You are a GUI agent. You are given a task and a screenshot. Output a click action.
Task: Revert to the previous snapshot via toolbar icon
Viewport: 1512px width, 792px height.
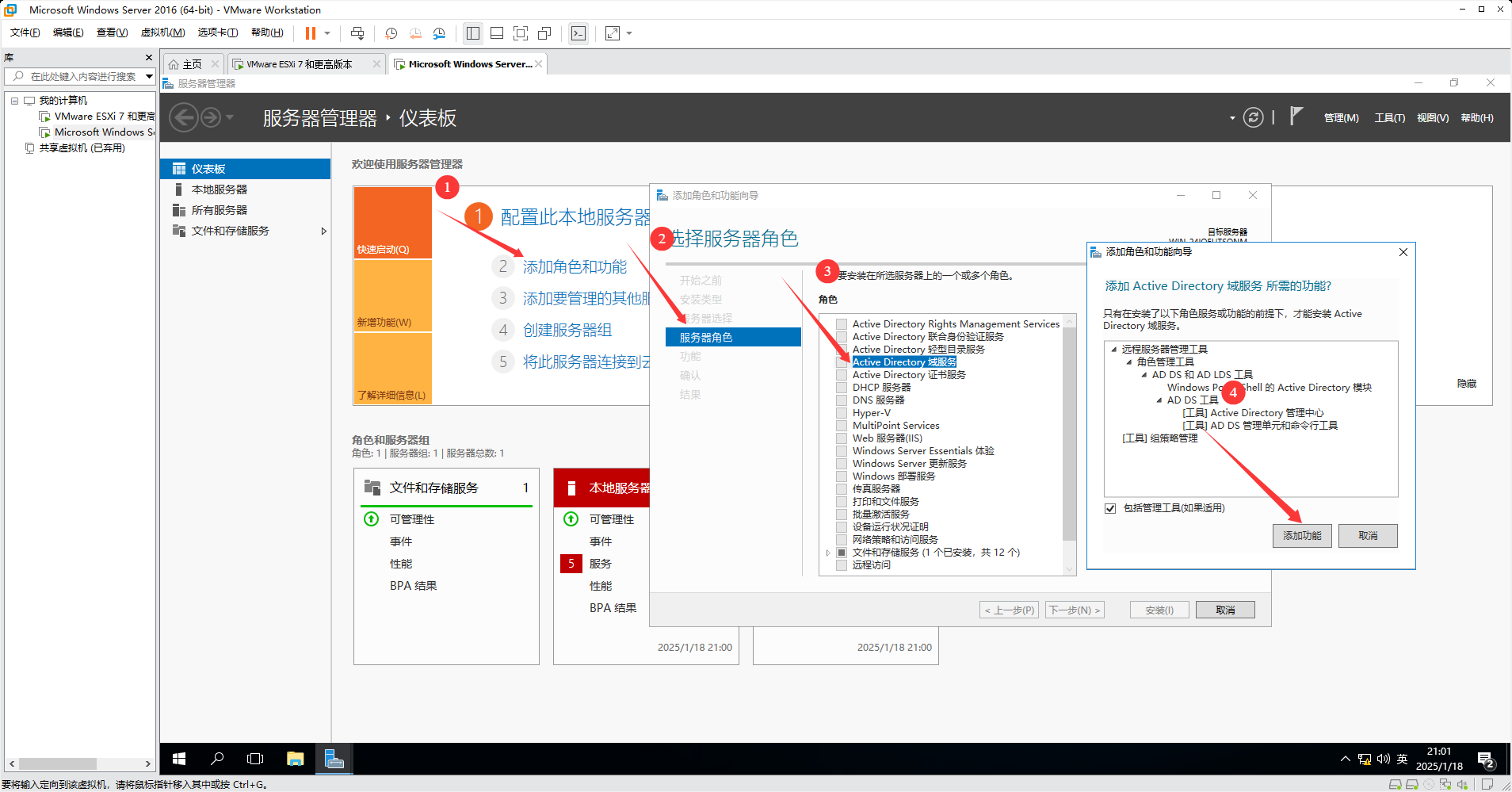point(415,33)
